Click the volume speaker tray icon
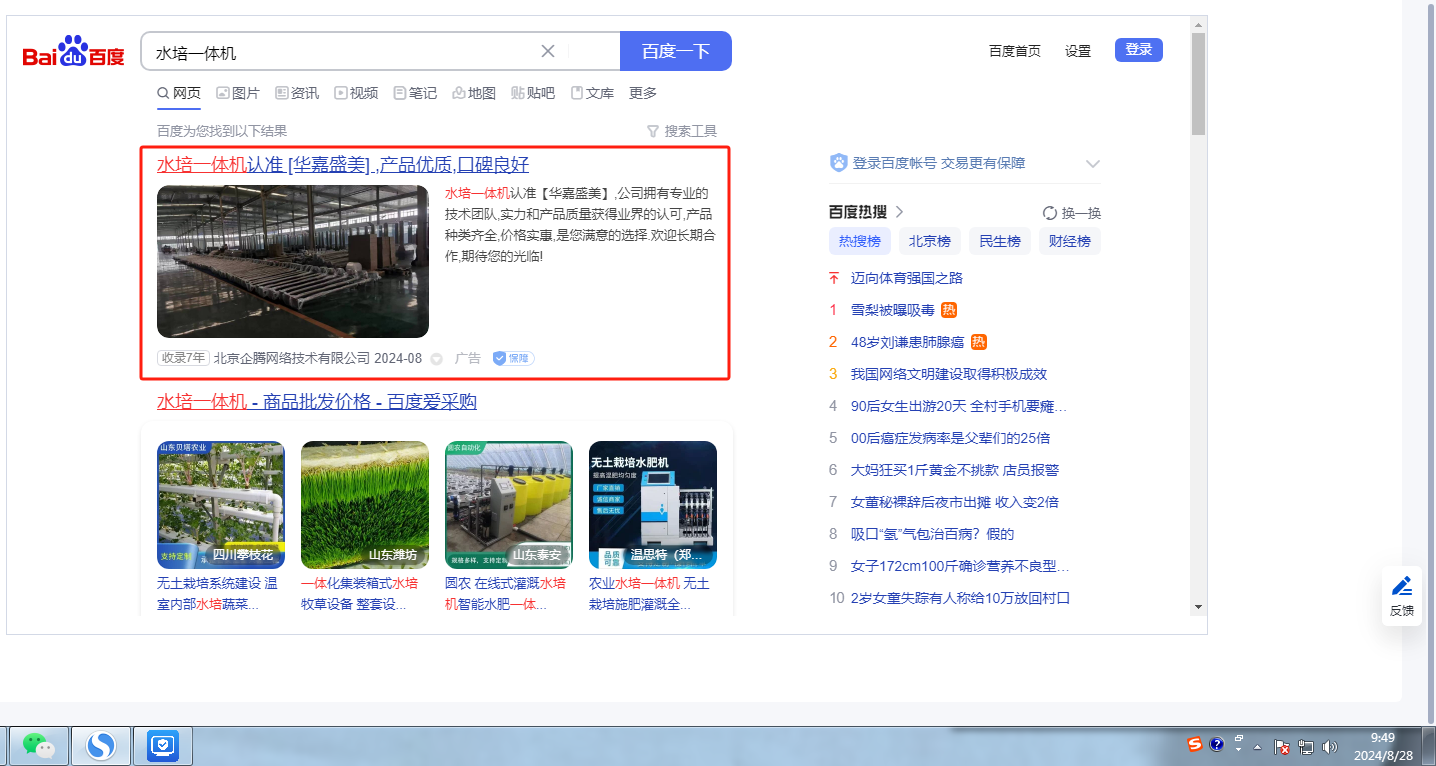Image resolution: width=1436 pixels, height=766 pixels. click(x=1330, y=746)
